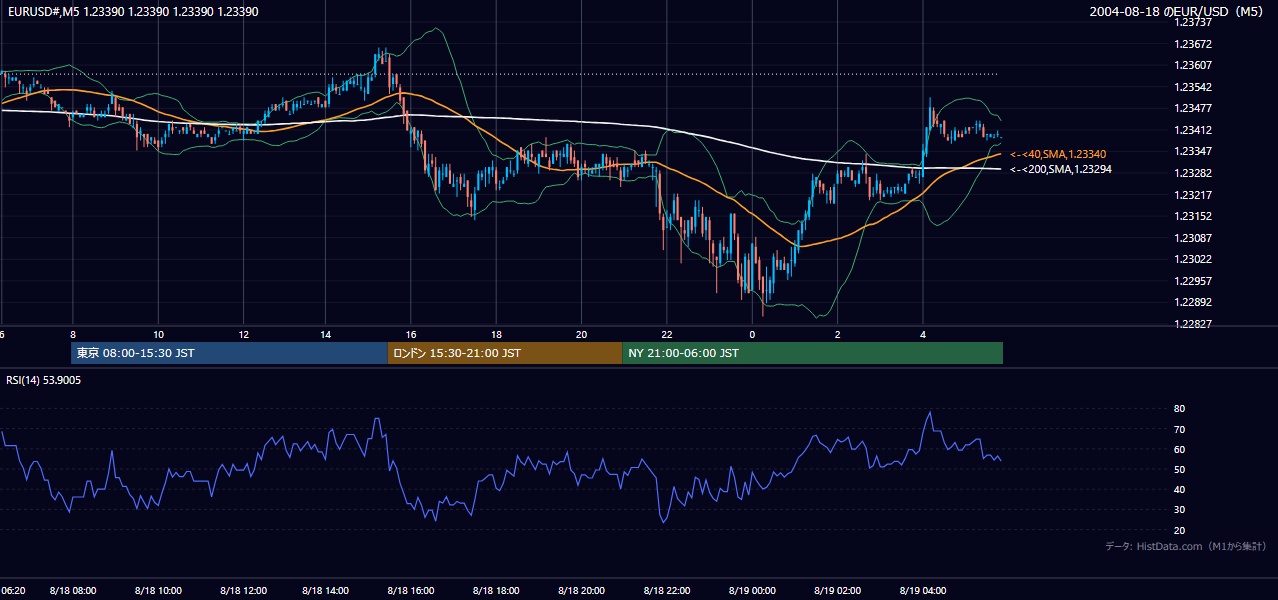Click the 8/18 22:00 time label
The width and height of the screenshot is (1278, 600).
[x=667, y=591]
